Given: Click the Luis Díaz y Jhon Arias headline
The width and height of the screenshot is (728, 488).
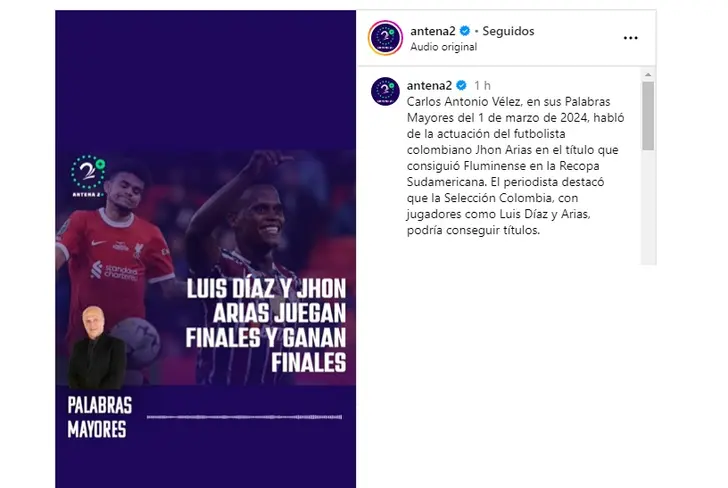Looking at the screenshot, I should [266, 326].
